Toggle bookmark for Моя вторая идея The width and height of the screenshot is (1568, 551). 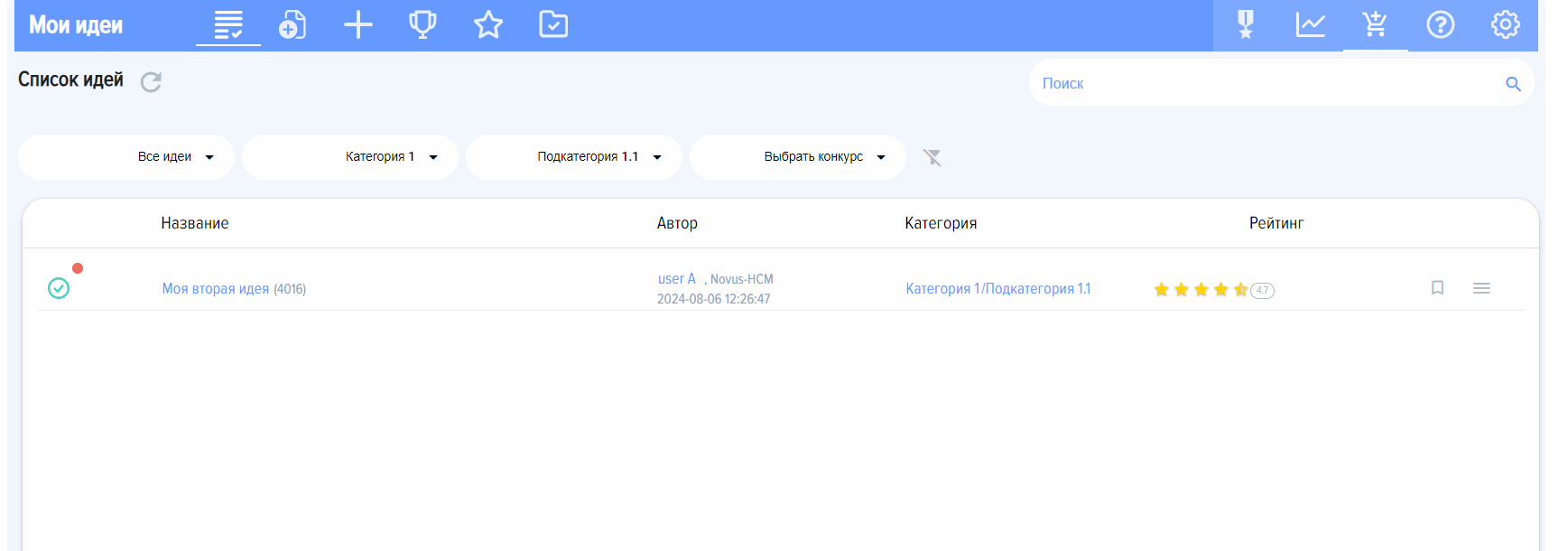tap(1437, 288)
